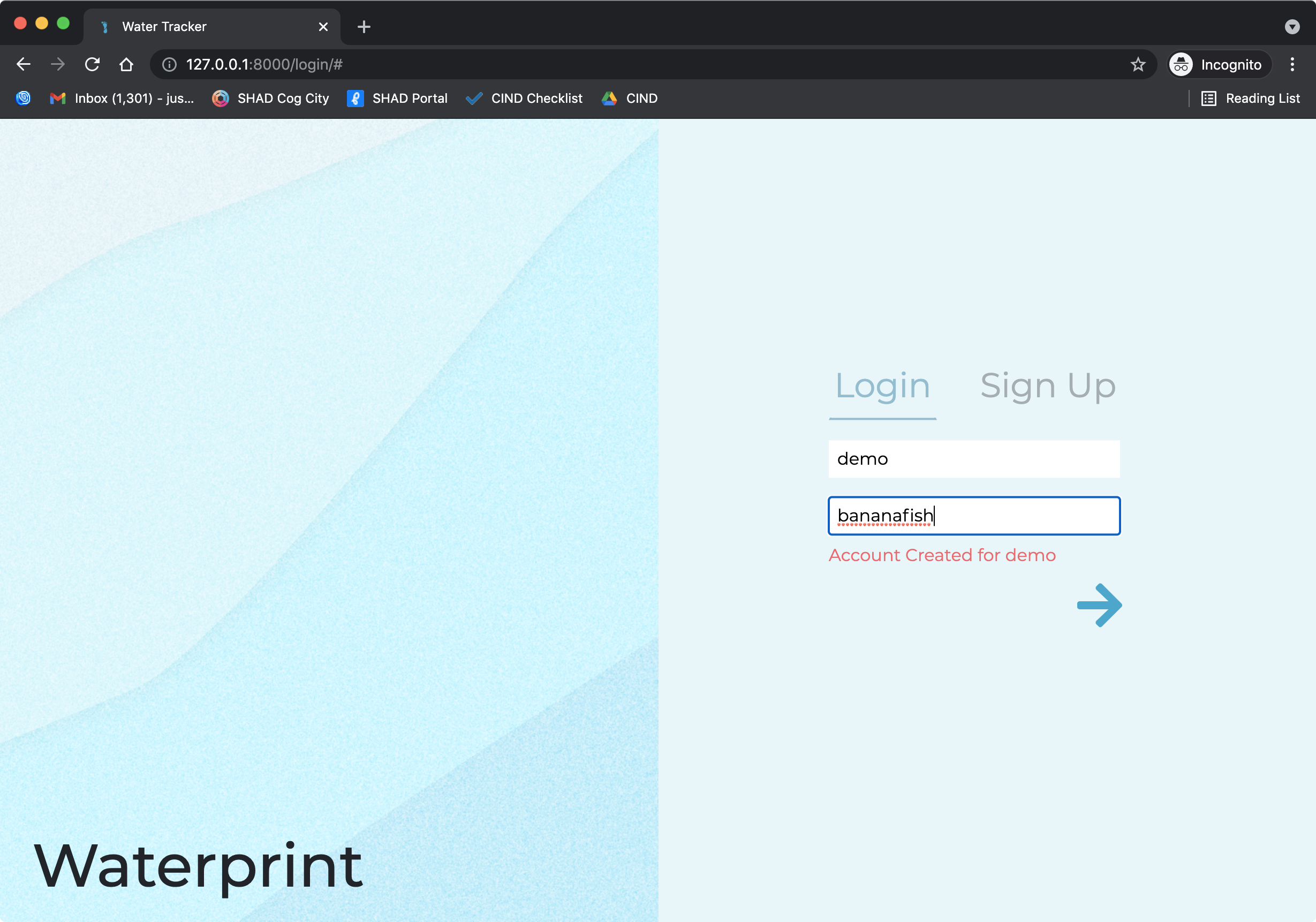Open the site information icon in address bar
The width and height of the screenshot is (1316, 922).
tap(169, 64)
